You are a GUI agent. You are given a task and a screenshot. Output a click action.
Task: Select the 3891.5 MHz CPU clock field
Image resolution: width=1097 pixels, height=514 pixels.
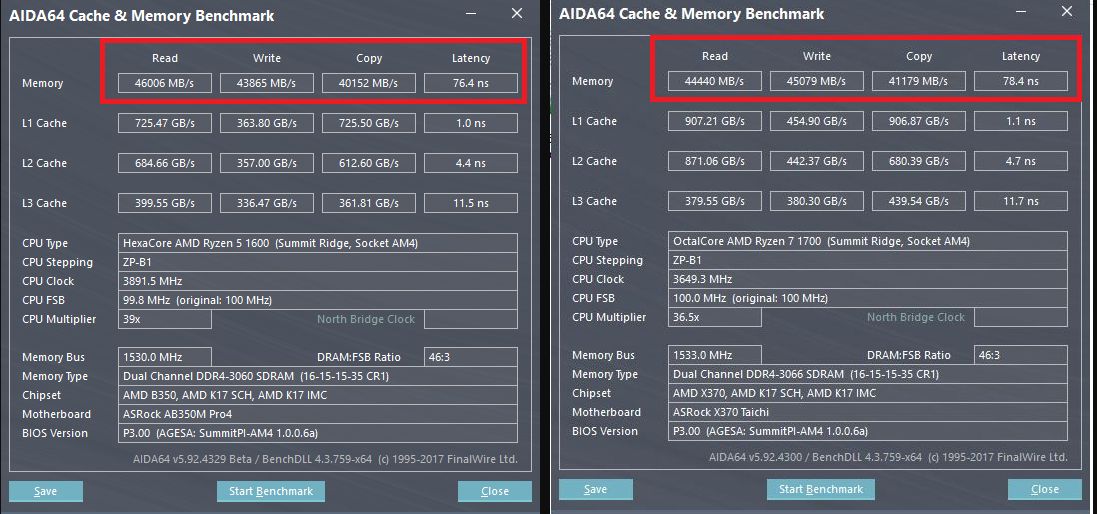coord(318,281)
